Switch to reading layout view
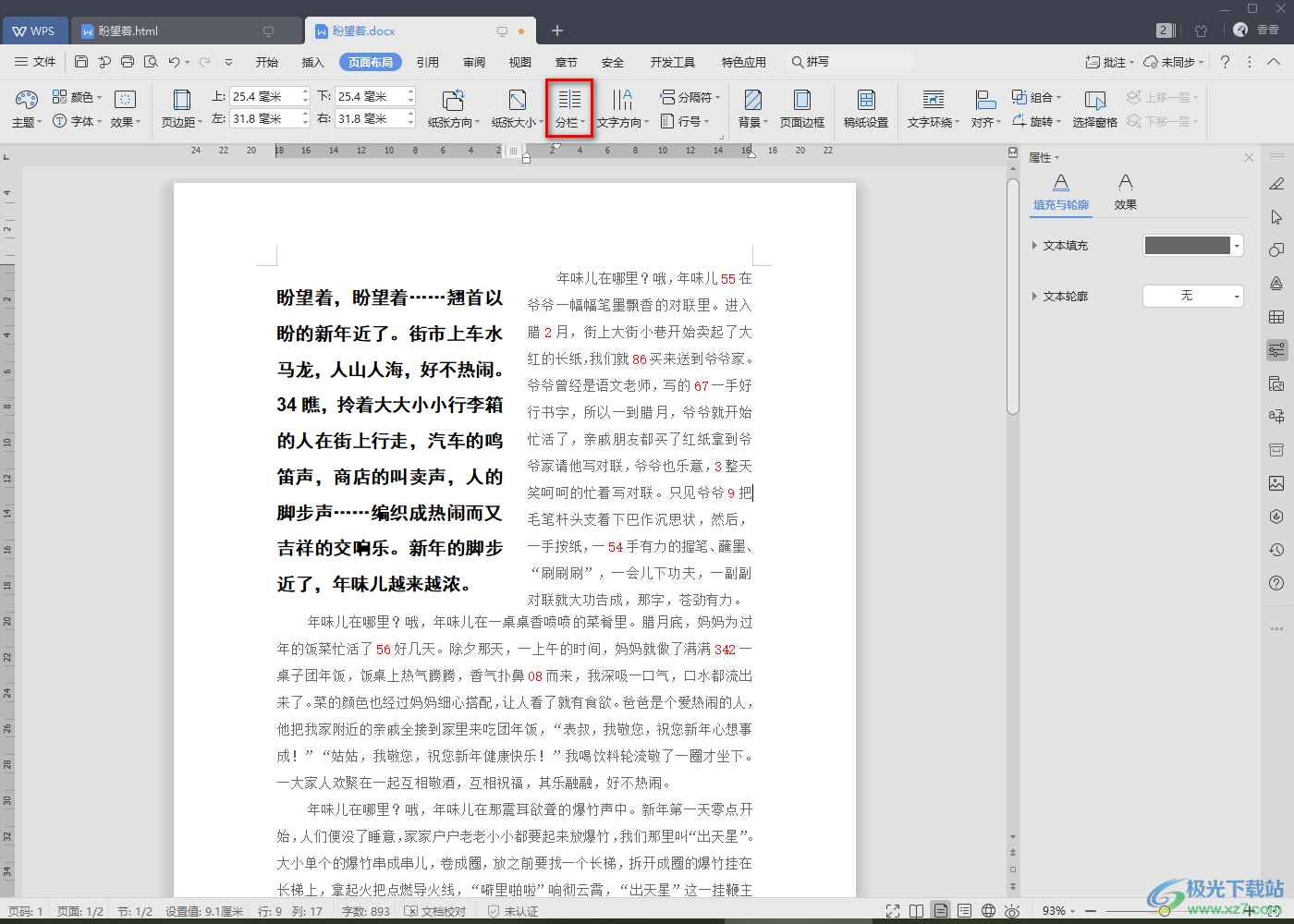The image size is (1294, 924). (x=916, y=911)
